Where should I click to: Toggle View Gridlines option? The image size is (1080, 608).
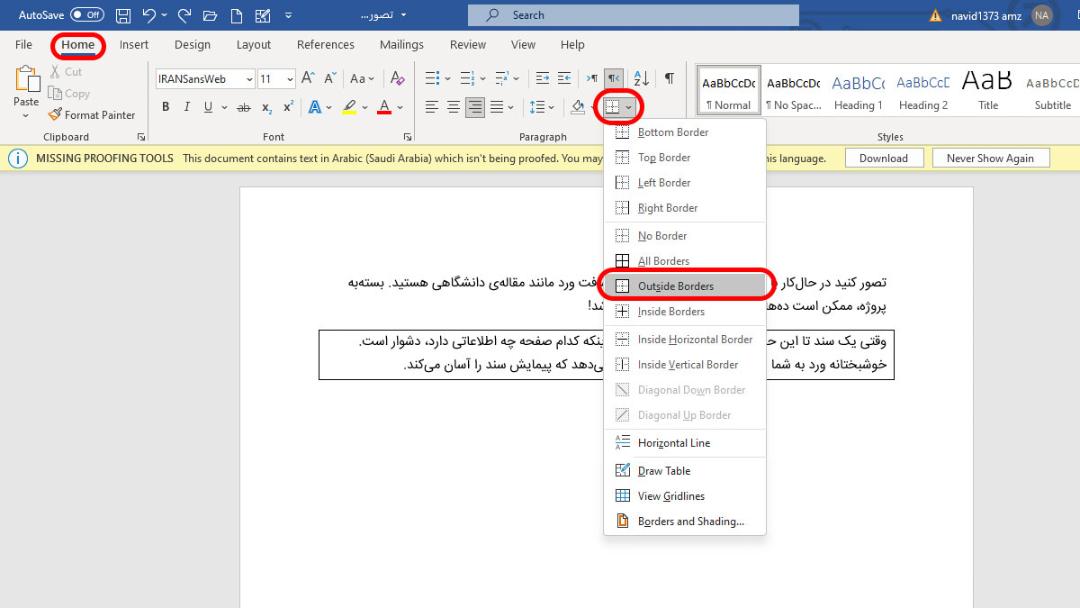tap(685, 496)
